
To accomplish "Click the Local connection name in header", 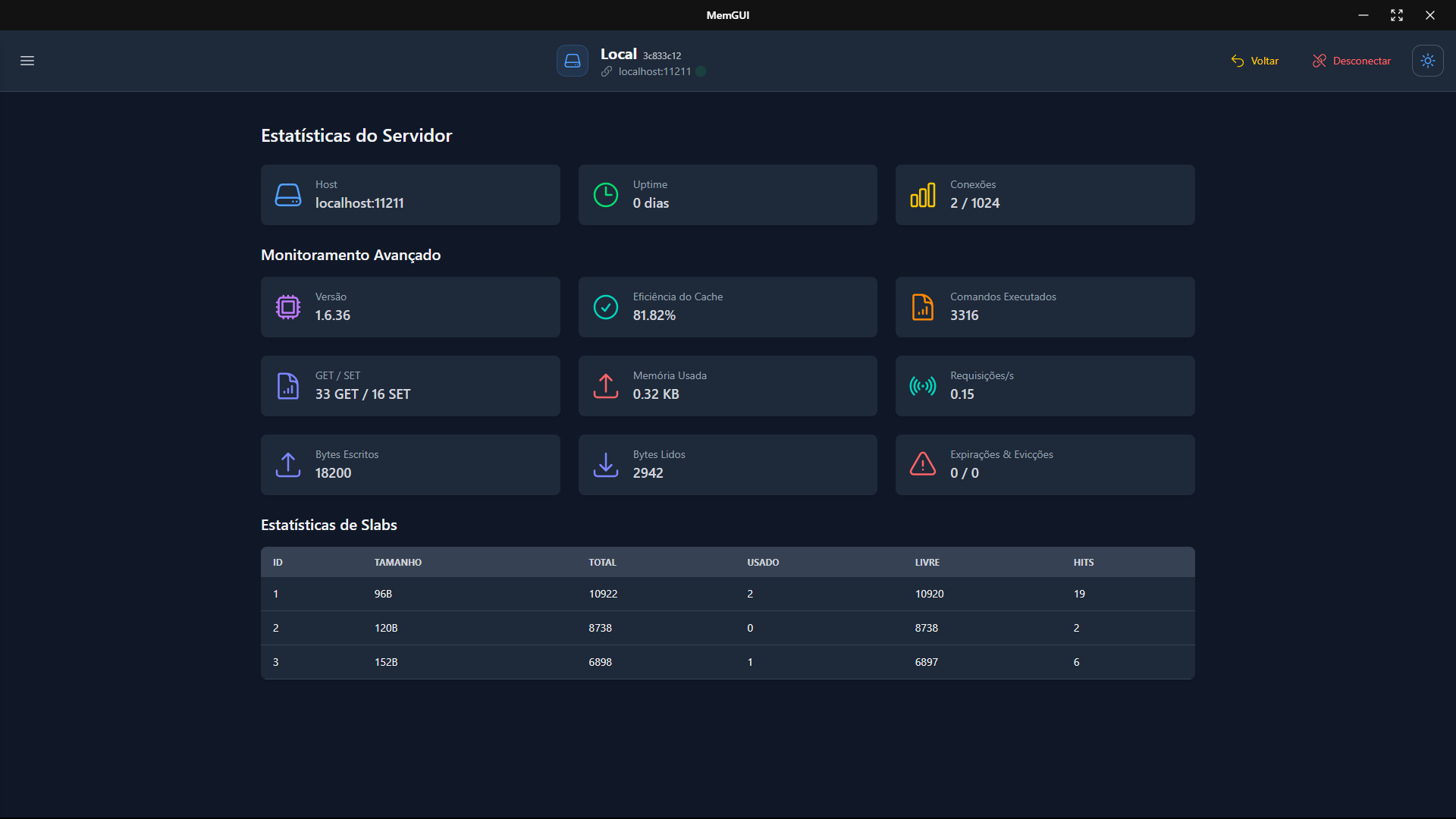I will (x=619, y=54).
